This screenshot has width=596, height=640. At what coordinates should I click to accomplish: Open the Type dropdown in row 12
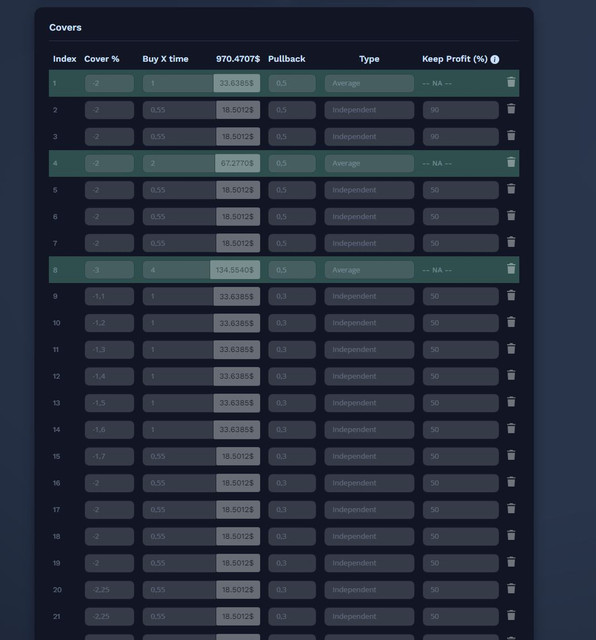(369, 376)
